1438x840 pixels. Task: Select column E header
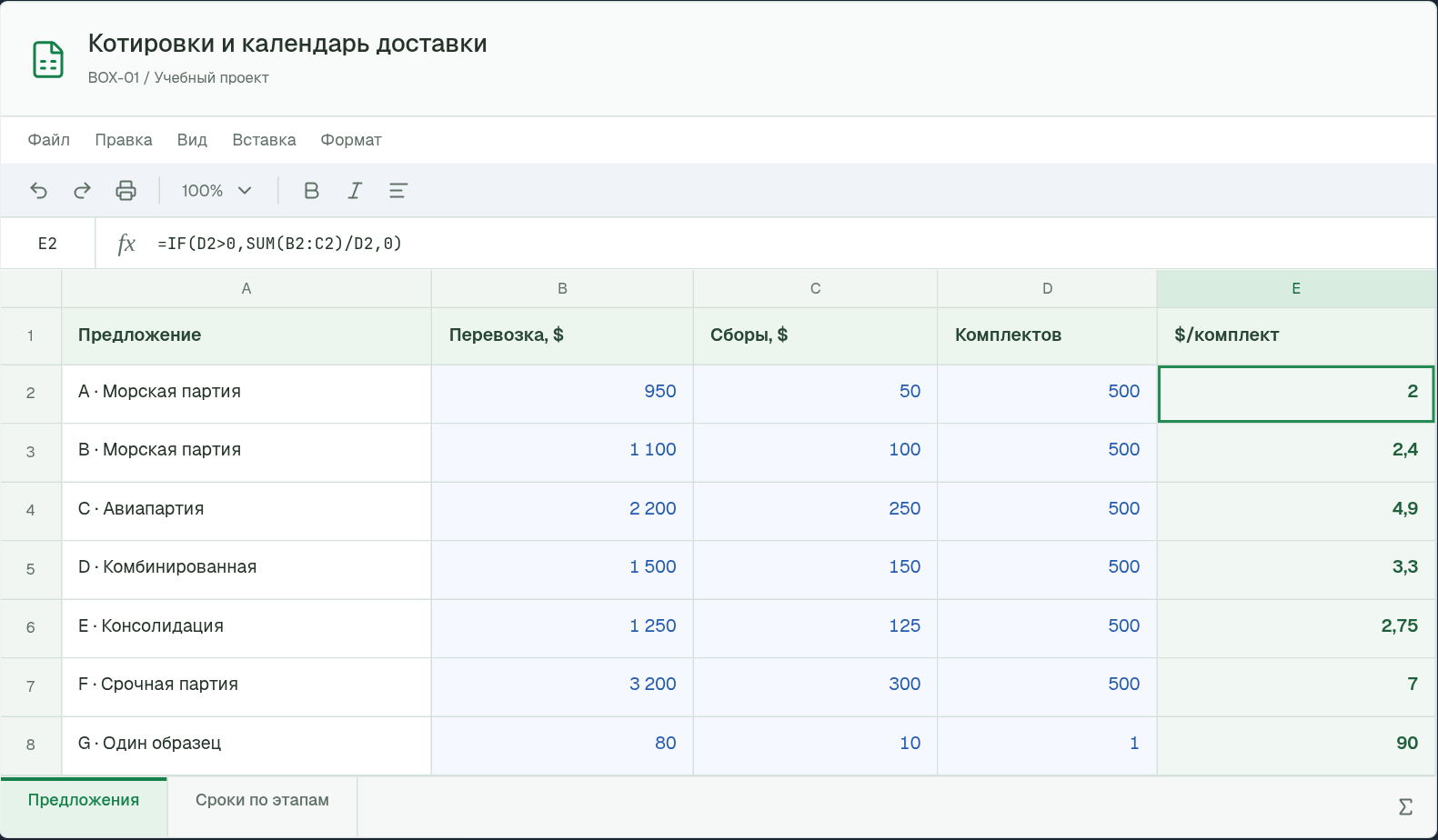click(1296, 288)
